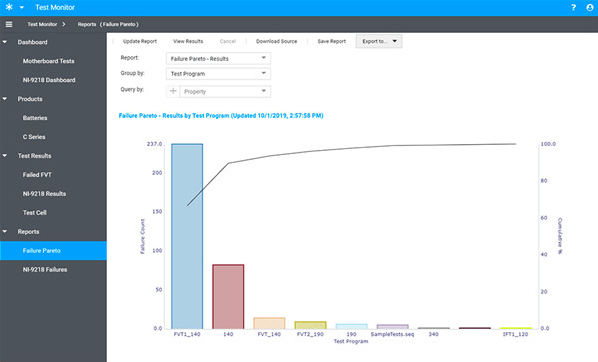Image resolution: width=598 pixels, height=362 pixels.
Task: Click Update Report in toolbar
Action: pyautogui.click(x=140, y=41)
